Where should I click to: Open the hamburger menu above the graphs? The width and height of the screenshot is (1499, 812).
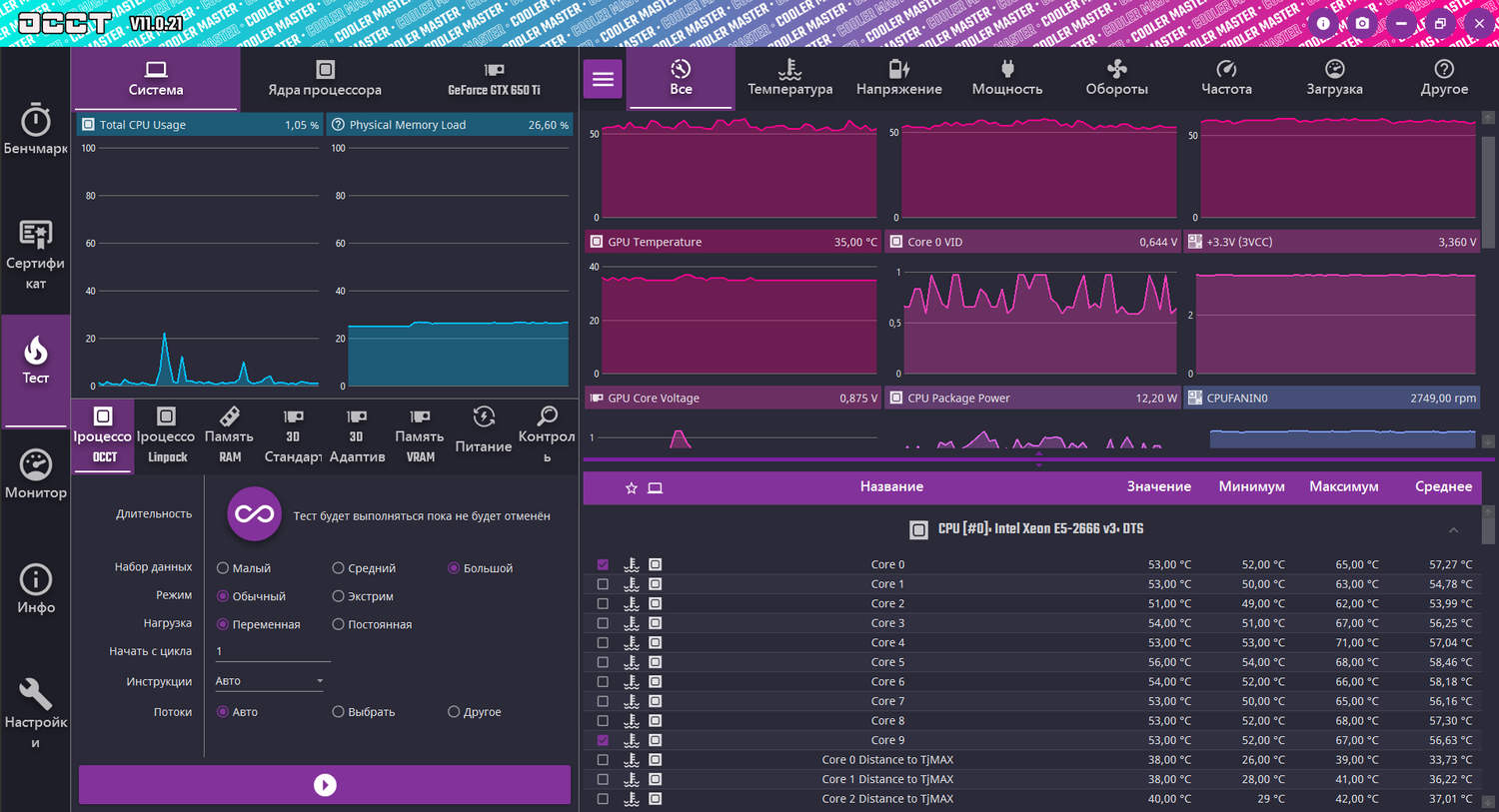(604, 79)
